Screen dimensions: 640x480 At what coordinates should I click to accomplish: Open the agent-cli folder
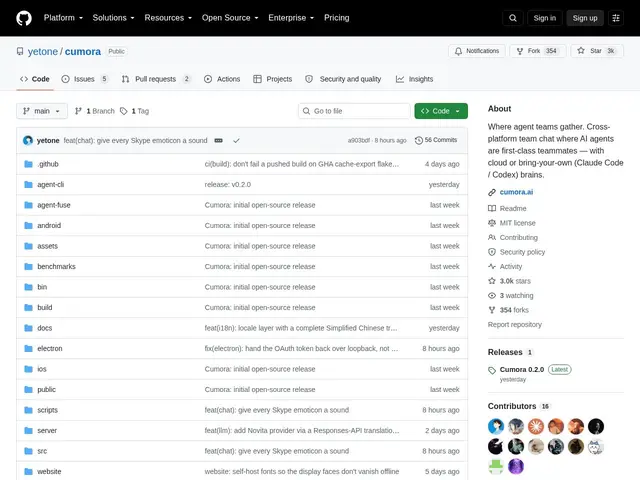point(51,184)
